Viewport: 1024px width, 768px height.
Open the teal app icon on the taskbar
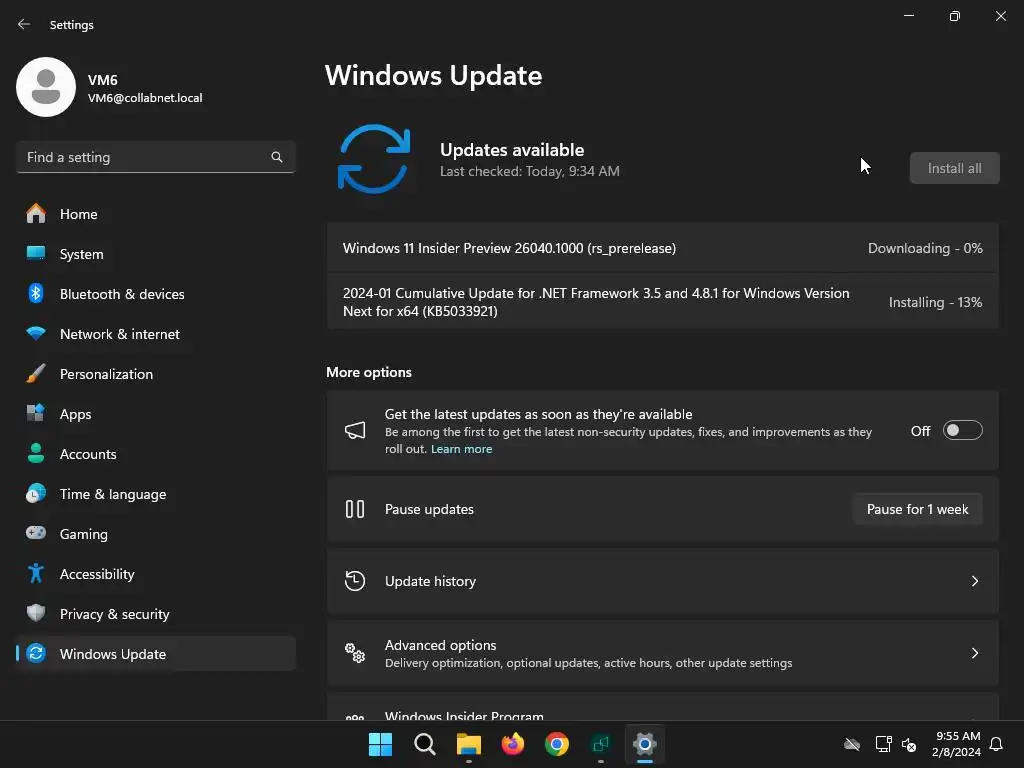[600, 744]
